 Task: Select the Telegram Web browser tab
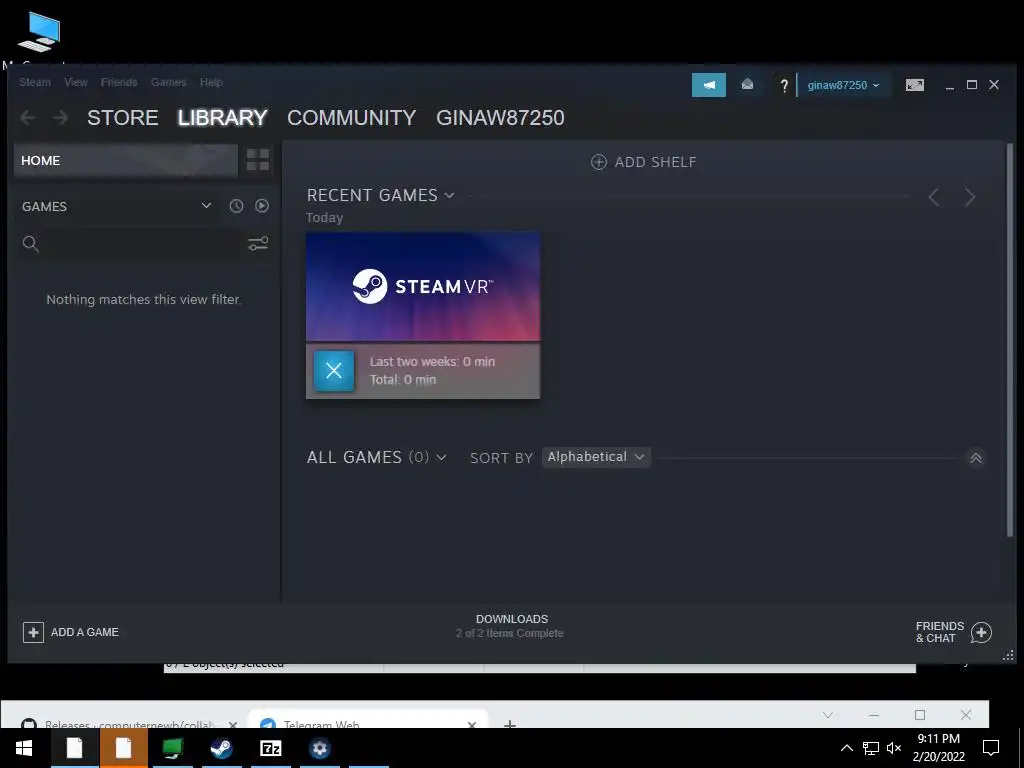(368, 720)
